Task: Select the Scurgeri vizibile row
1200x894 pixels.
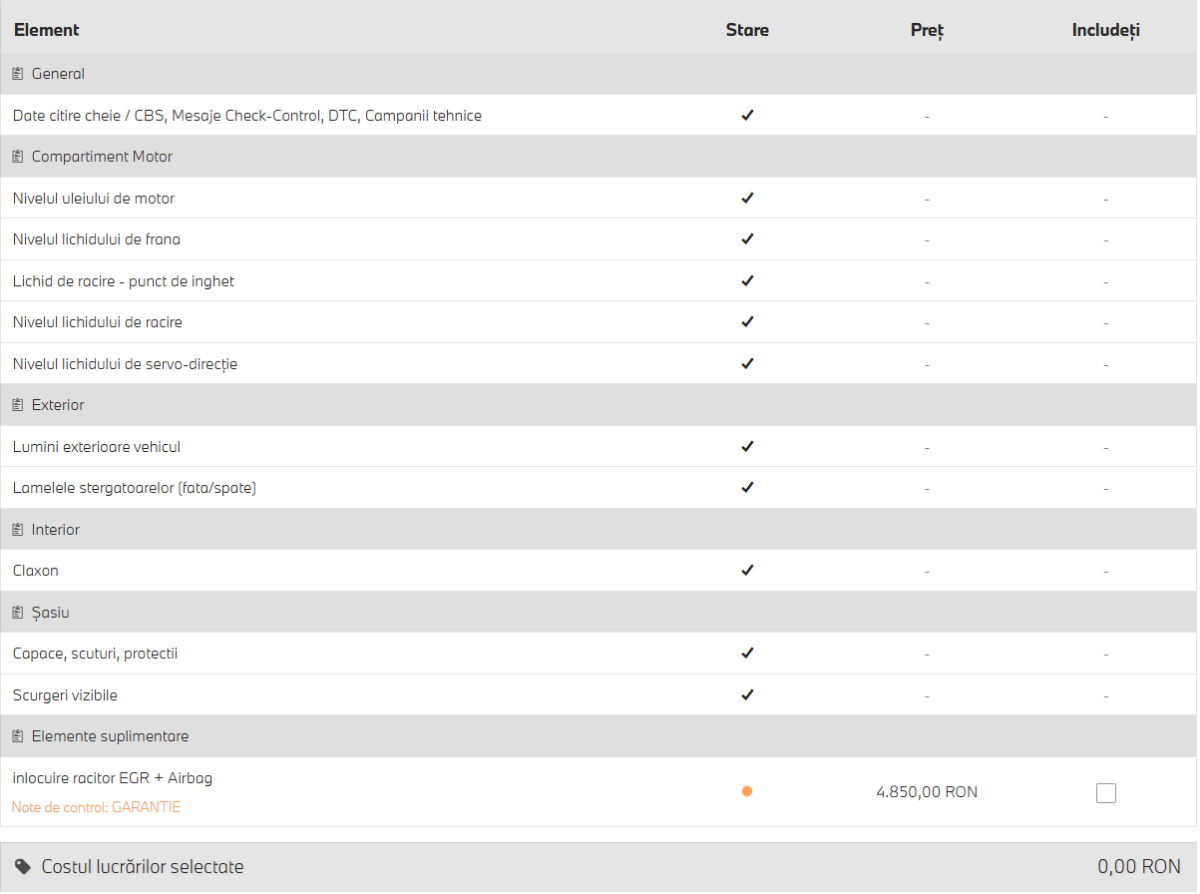Action: [x=599, y=695]
